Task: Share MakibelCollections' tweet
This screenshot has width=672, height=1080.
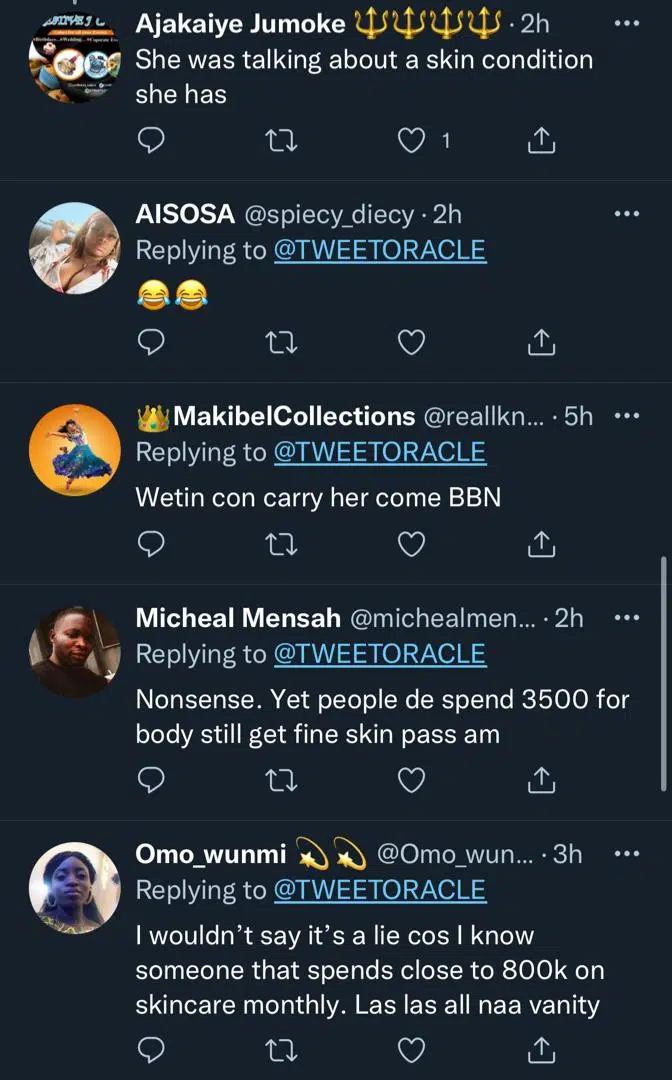Action: [x=540, y=544]
